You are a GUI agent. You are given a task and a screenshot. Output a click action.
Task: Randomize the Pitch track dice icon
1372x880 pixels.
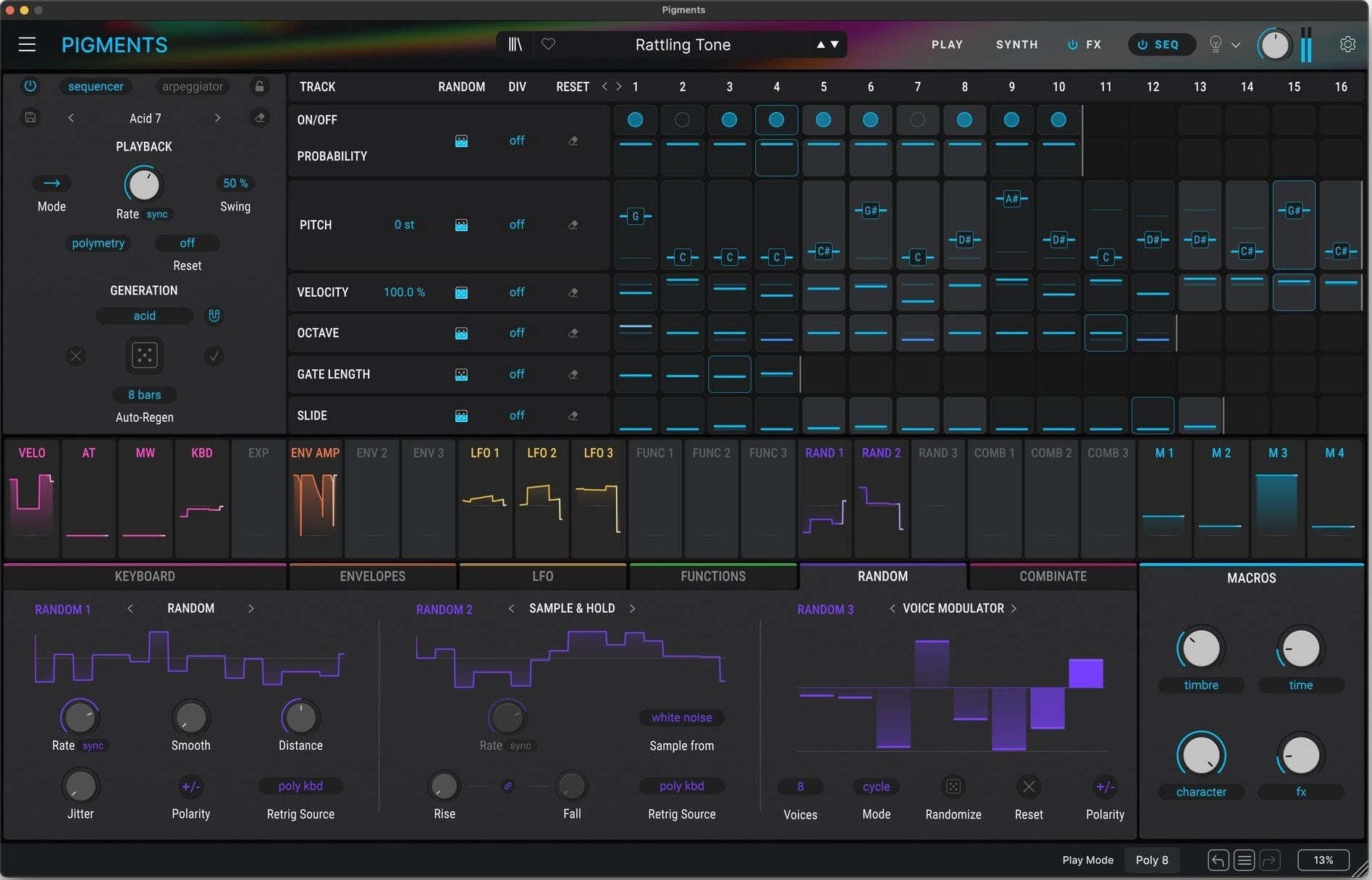click(x=461, y=225)
